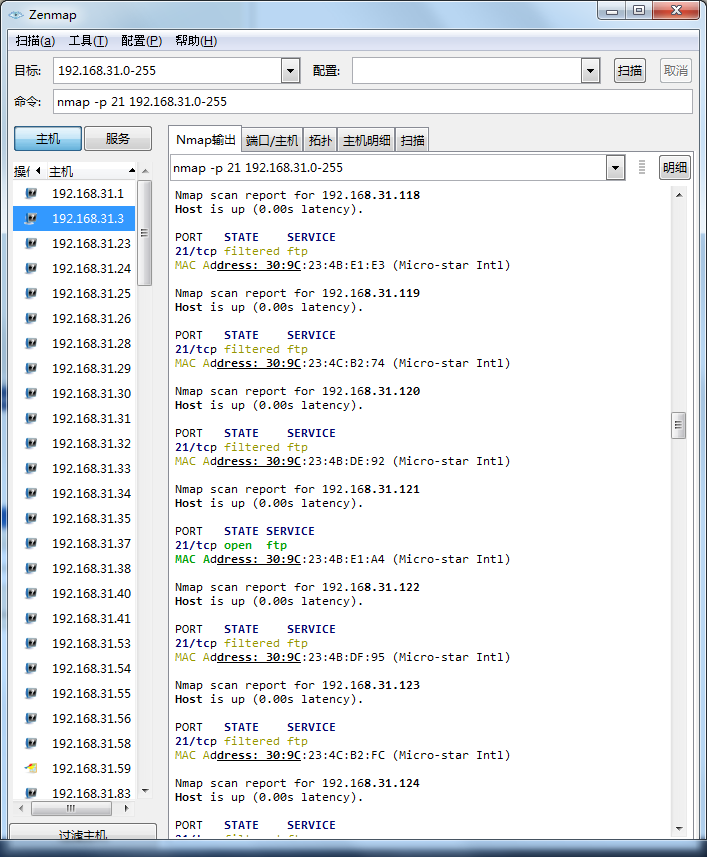Viewport: 707px width, 857px height.
Task: Click the Windows flag icon beside 192.168.31.59
Action: [32, 768]
